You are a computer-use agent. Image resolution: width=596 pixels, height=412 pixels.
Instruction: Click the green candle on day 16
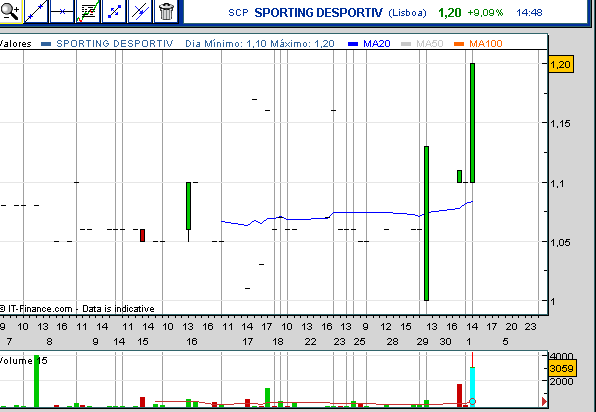(x=189, y=206)
